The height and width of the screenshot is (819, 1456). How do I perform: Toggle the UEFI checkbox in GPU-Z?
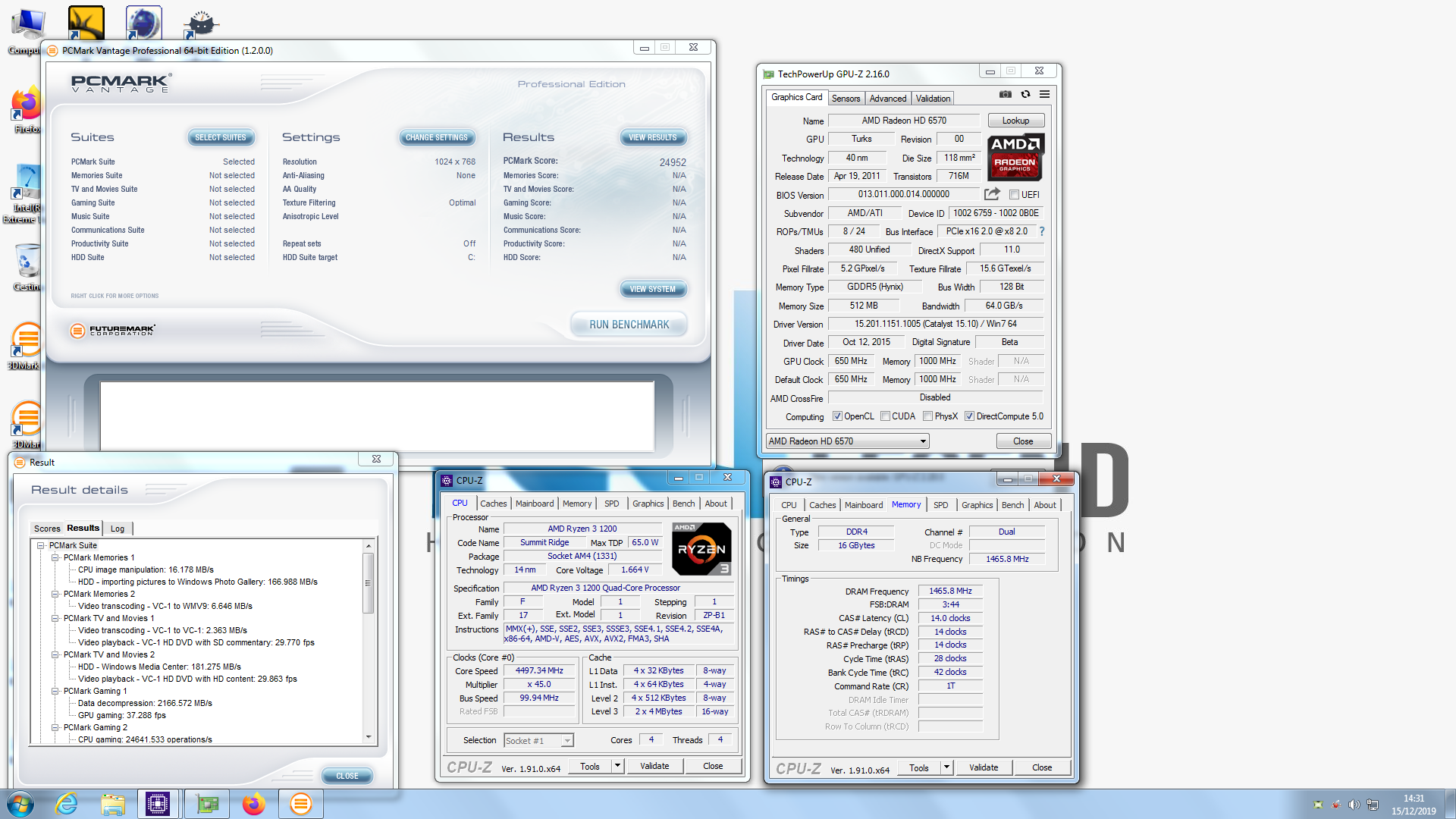pyautogui.click(x=1014, y=195)
